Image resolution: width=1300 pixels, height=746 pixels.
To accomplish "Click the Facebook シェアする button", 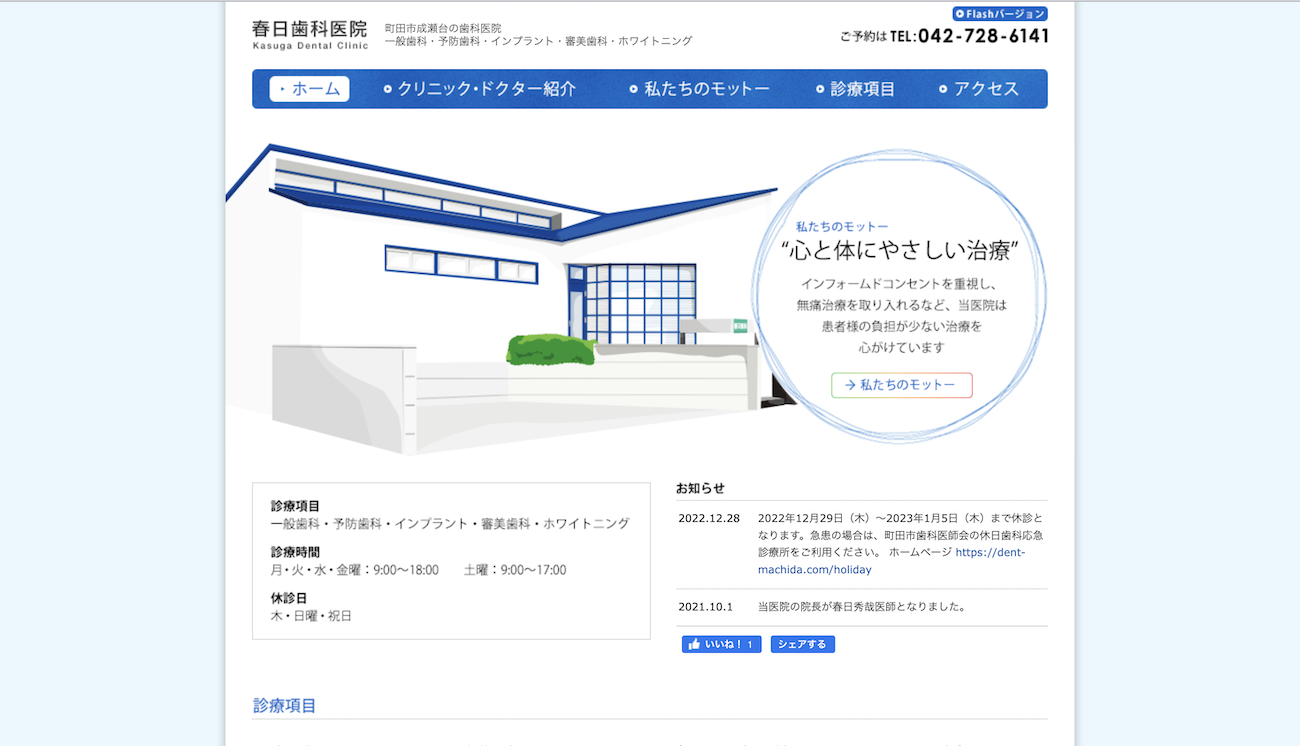I will (802, 644).
